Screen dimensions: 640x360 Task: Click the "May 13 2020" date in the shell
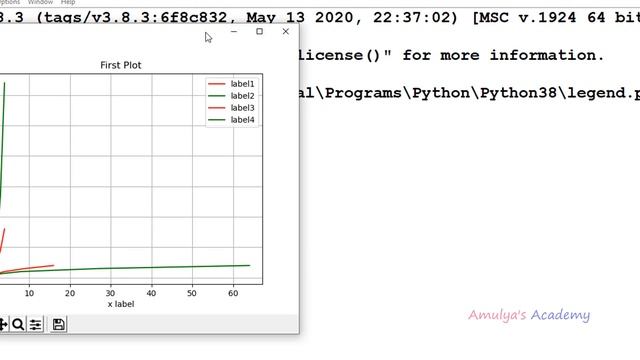tap(300, 18)
